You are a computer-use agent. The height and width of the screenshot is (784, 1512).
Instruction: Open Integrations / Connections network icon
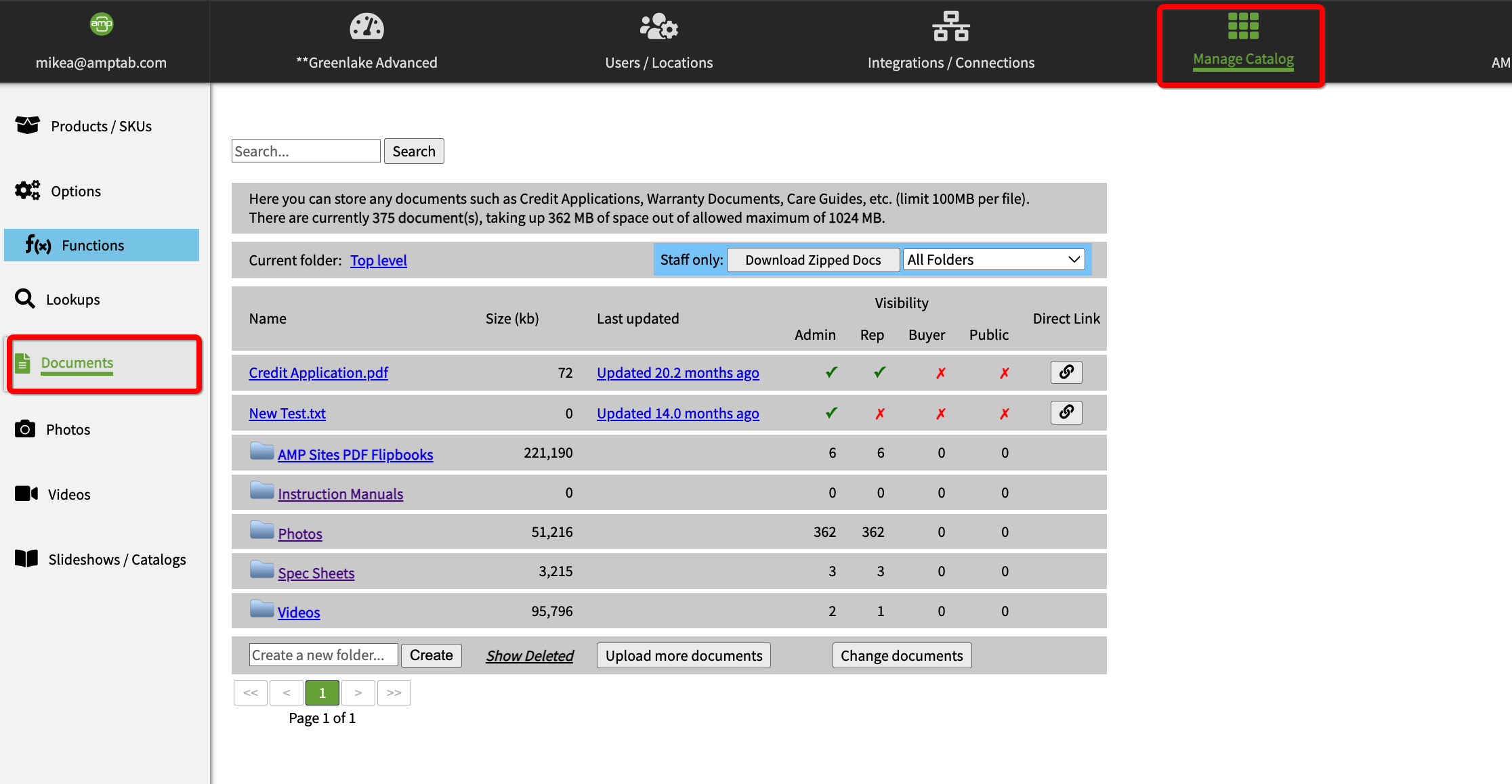tap(950, 27)
